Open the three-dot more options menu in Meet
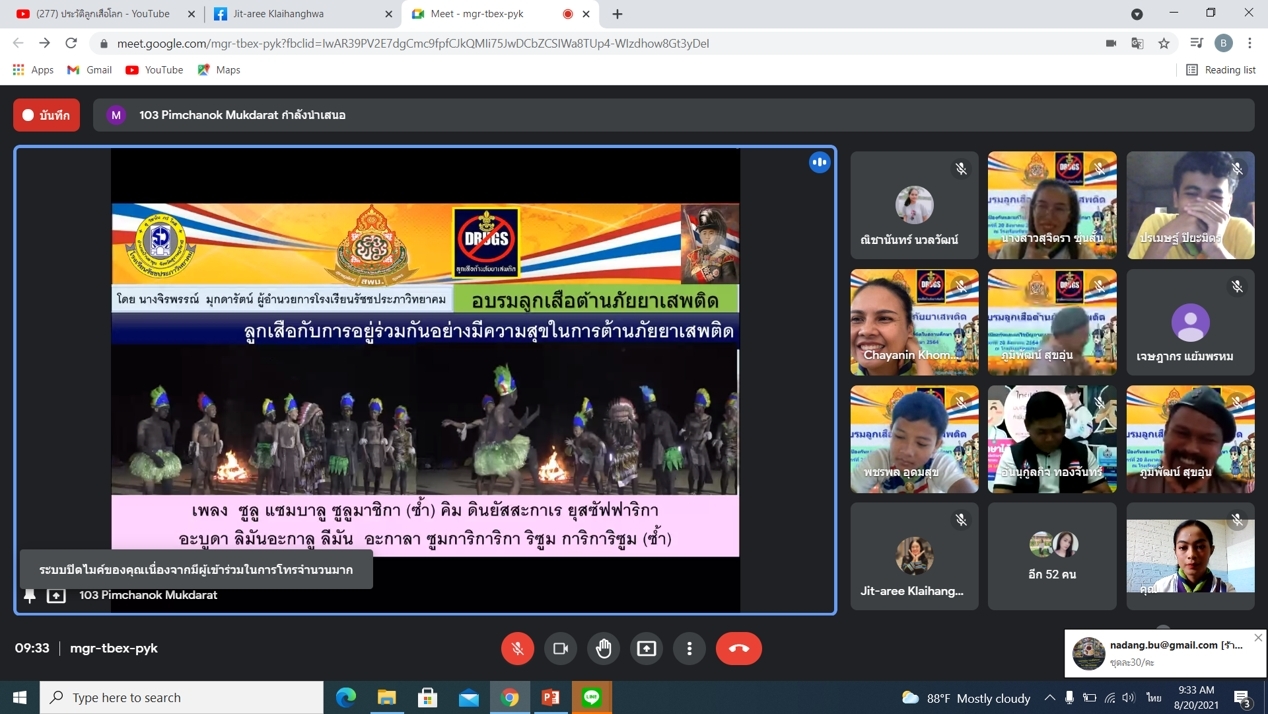This screenshot has height=714, width=1268. (x=690, y=648)
